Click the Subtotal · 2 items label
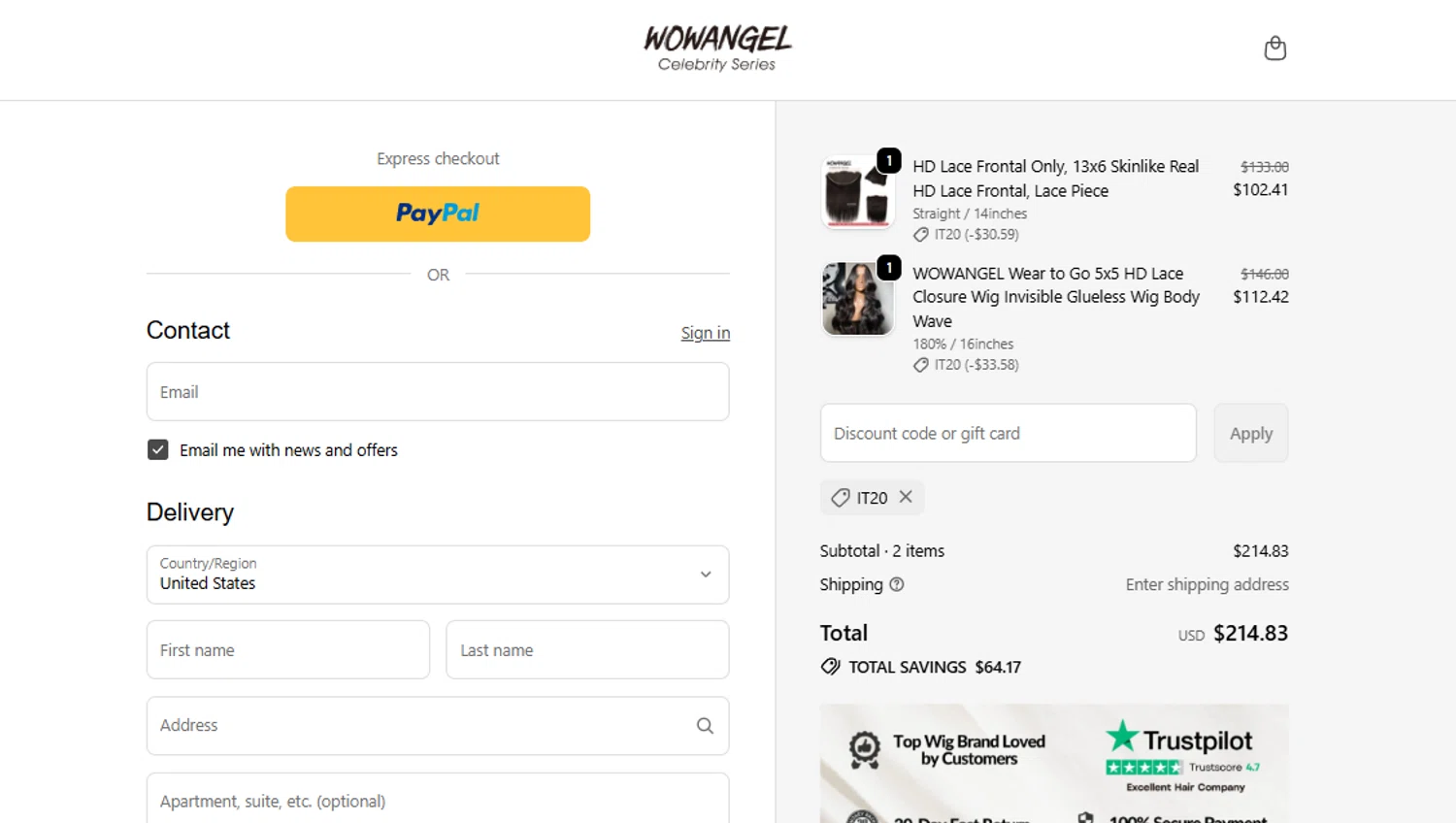Viewport: 1456px width, 823px height. pos(882,550)
